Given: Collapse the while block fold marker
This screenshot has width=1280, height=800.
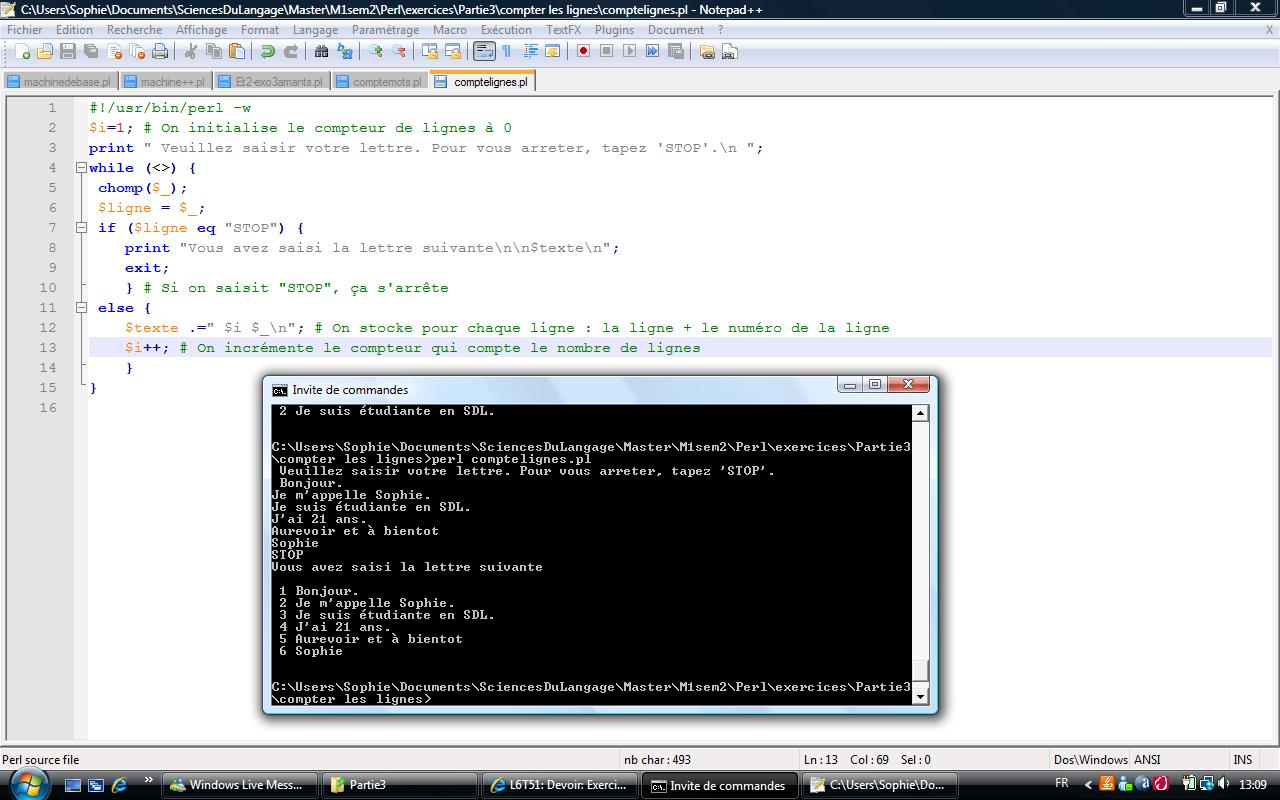Looking at the screenshot, I should 82,168.
